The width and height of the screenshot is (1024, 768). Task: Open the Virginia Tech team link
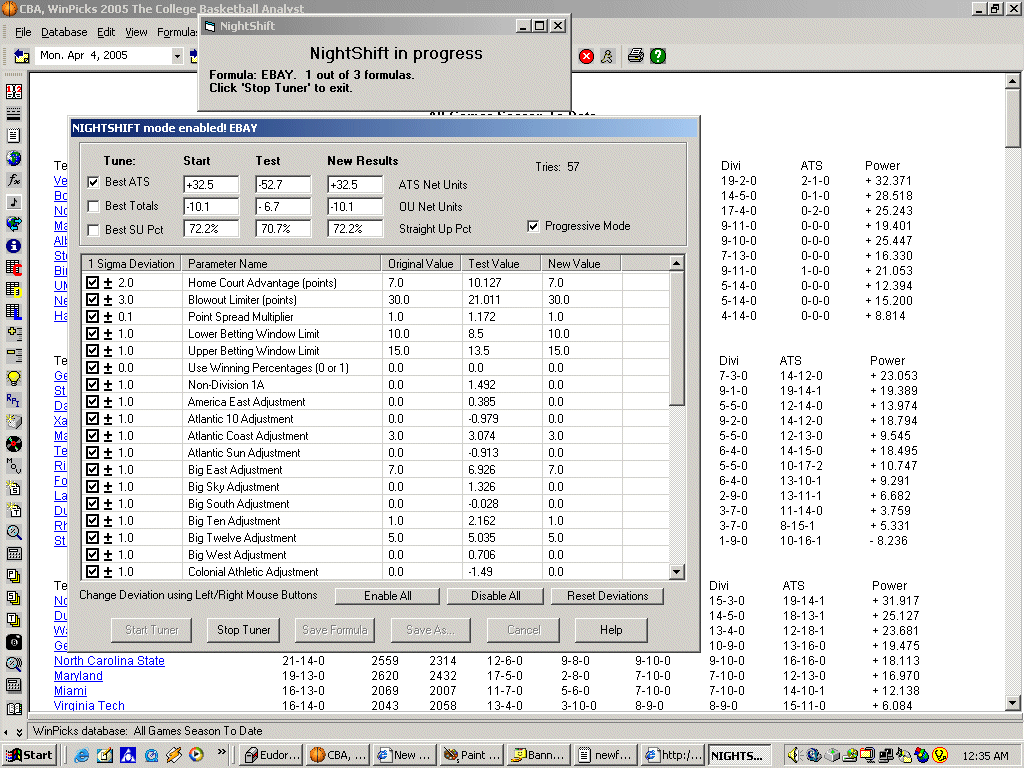coord(89,705)
